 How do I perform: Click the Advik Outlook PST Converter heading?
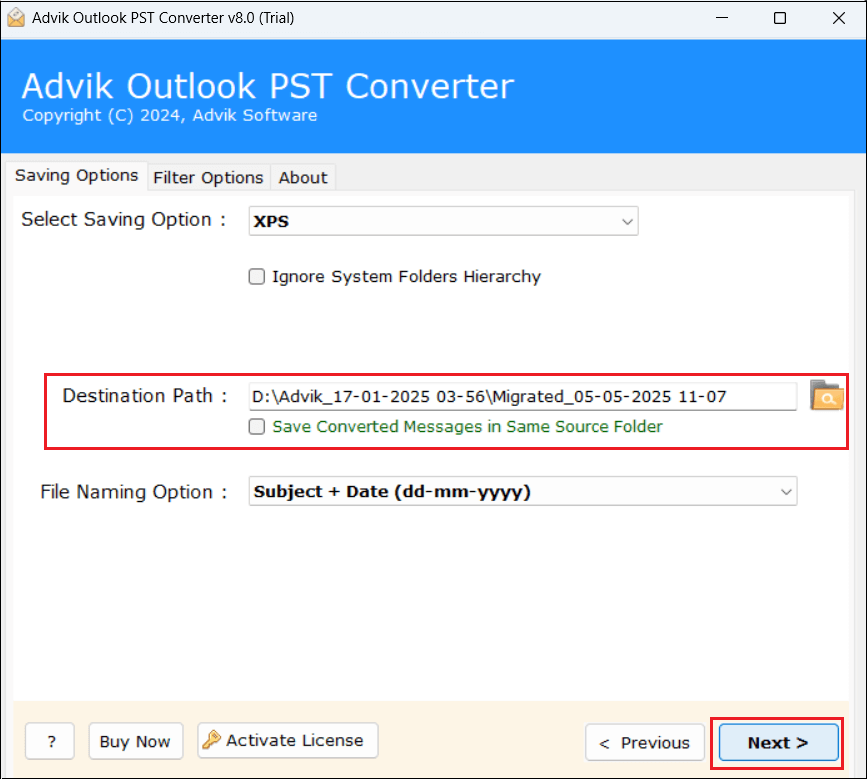pos(268,86)
